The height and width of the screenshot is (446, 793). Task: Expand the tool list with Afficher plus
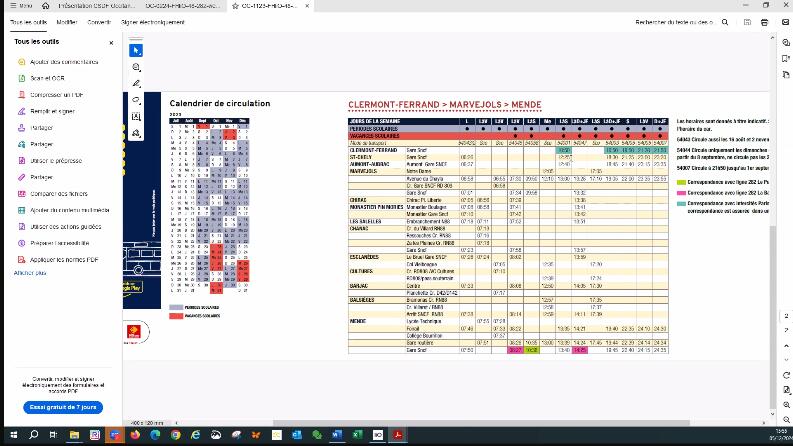point(30,273)
